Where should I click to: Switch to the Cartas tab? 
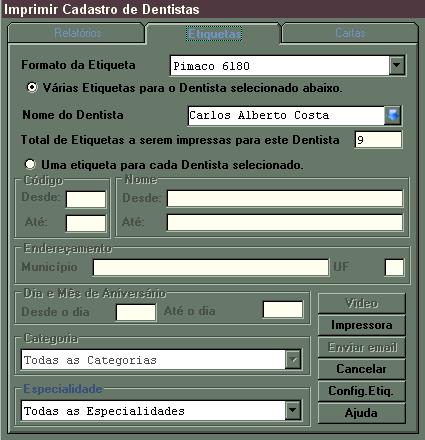350,33
